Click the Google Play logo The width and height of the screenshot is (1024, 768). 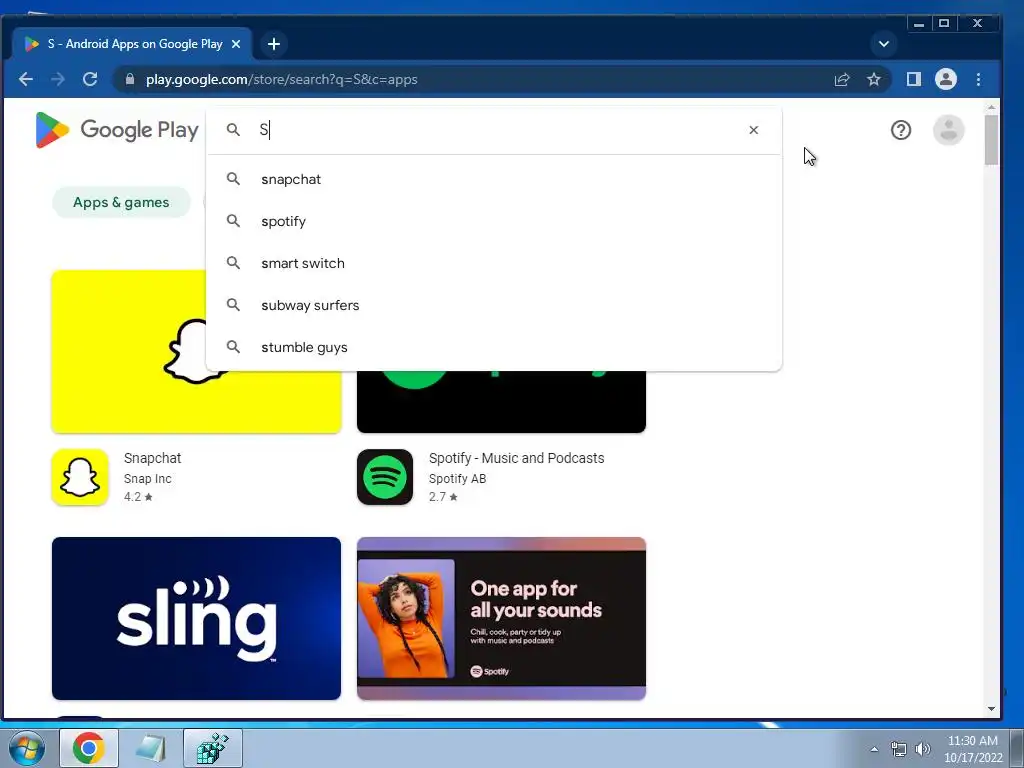click(x=117, y=130)
